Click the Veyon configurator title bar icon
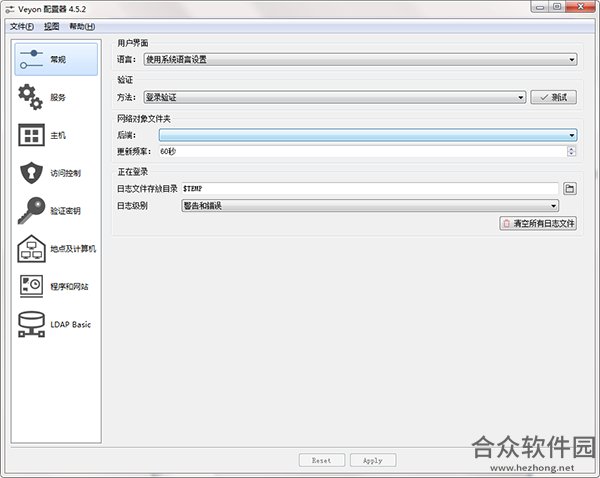Image resolution: width=600 pixels, height=478 pixels. pos(10,9)
